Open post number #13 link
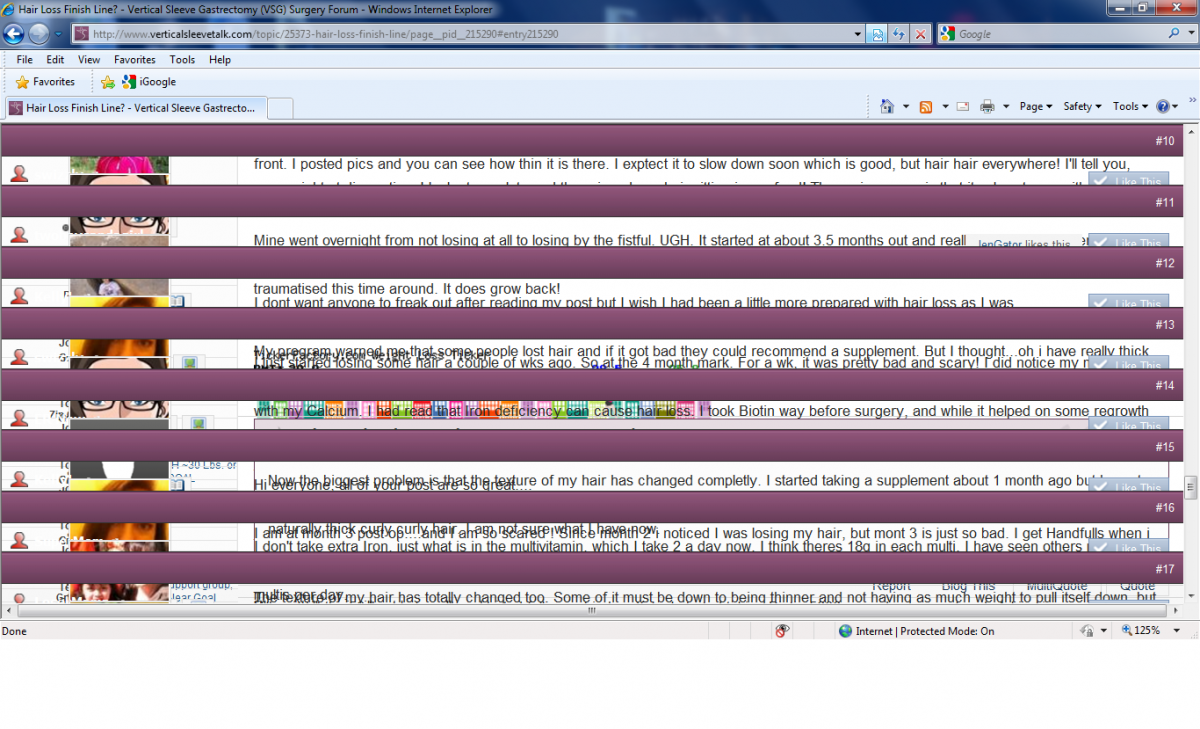 coord(1164,325)
